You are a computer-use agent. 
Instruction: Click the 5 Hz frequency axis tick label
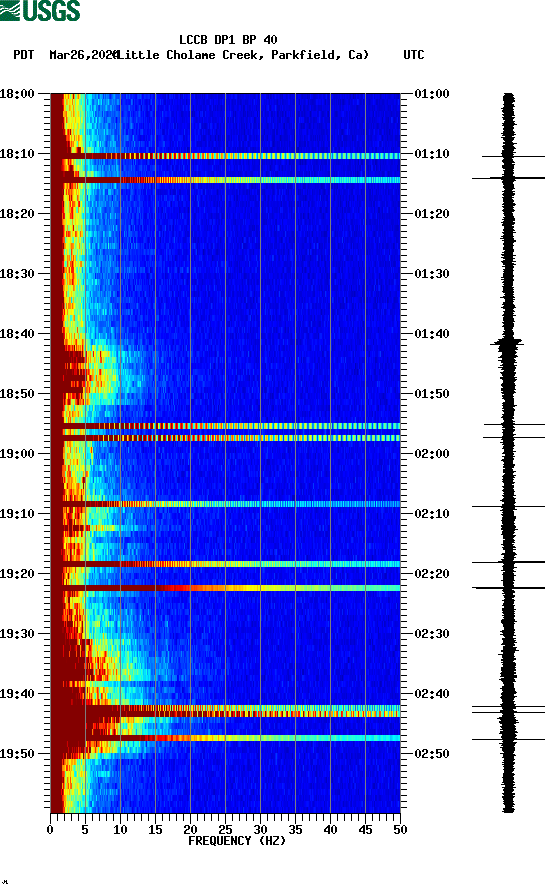[x=85, y=830]
